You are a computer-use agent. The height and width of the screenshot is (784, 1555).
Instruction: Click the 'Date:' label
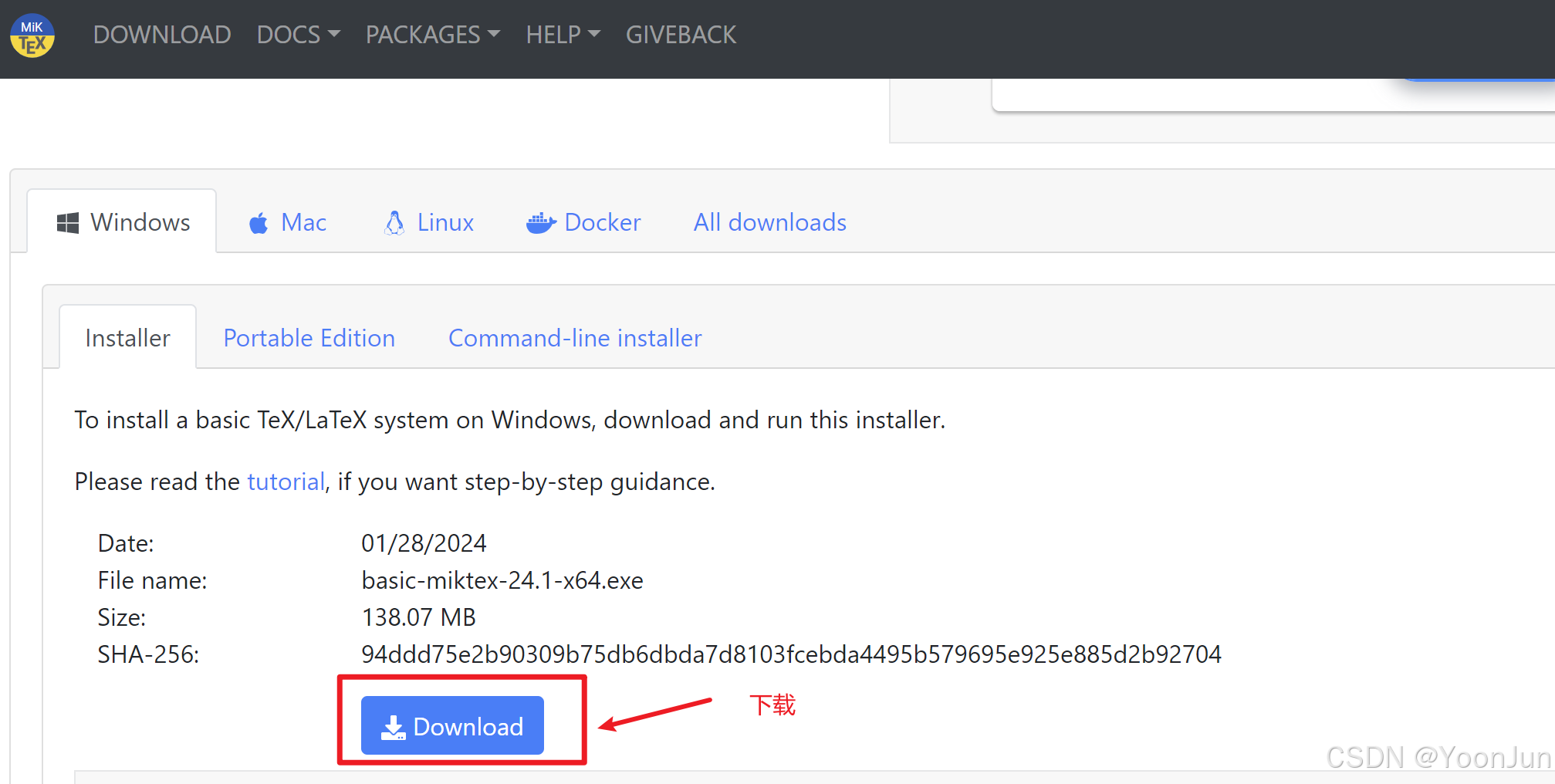tap(126, 543)
